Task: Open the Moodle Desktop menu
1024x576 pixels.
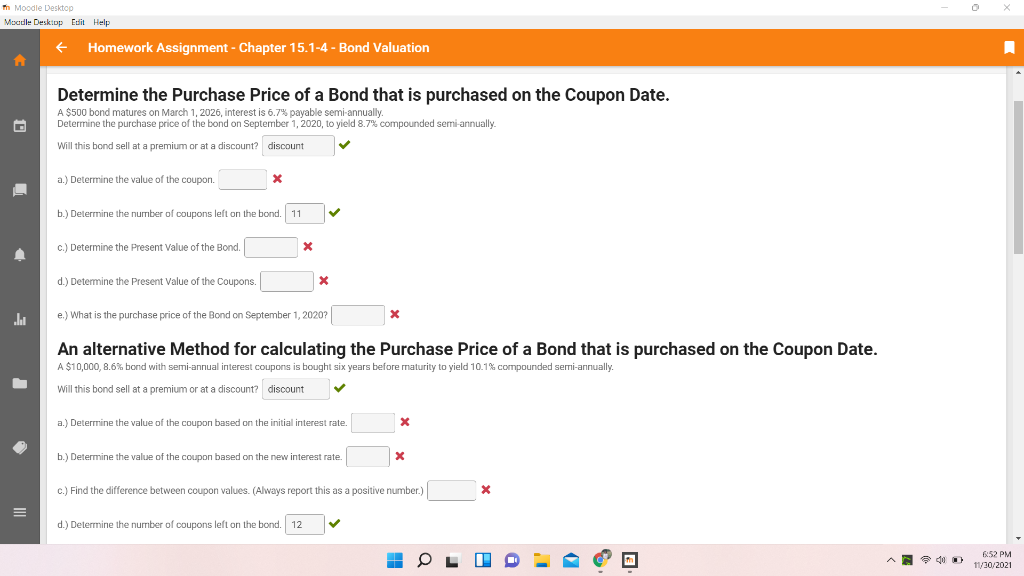Action: 33,22
